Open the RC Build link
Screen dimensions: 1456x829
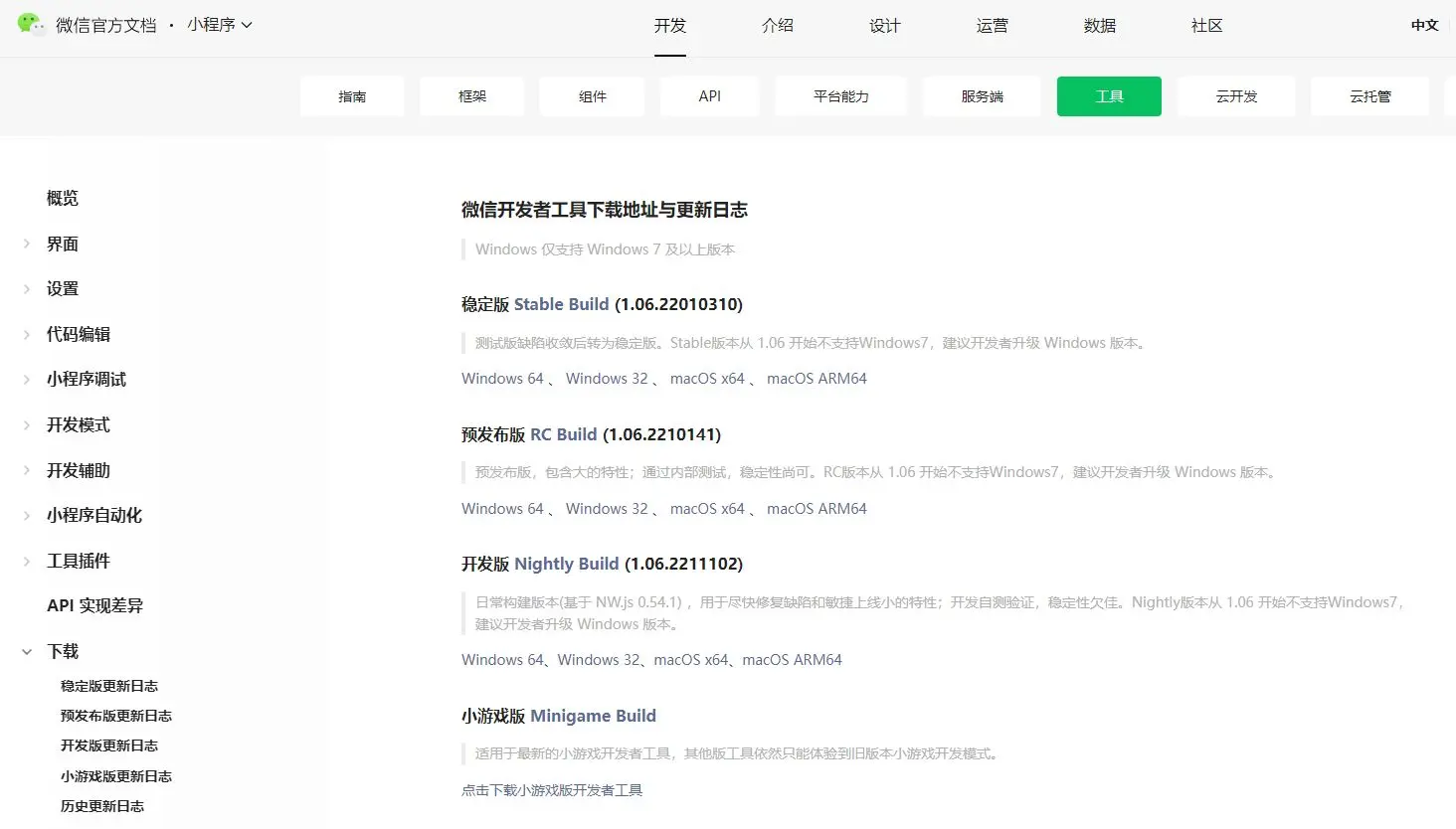(563, 434)
